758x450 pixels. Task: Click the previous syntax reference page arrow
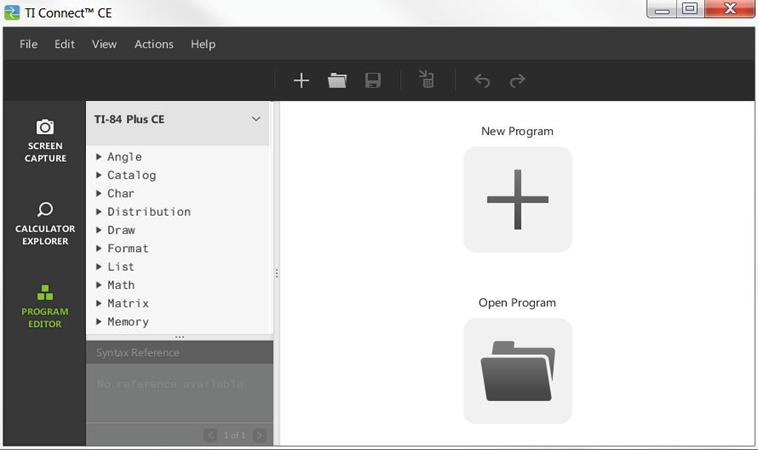tap(210, 435)
